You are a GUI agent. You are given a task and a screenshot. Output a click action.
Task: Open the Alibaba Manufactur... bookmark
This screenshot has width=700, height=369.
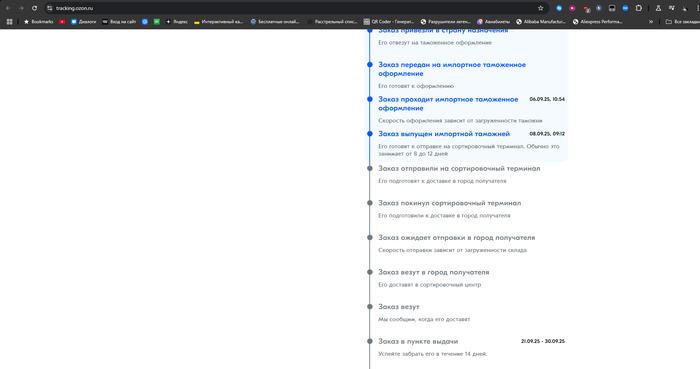click(x=541, y=21)
